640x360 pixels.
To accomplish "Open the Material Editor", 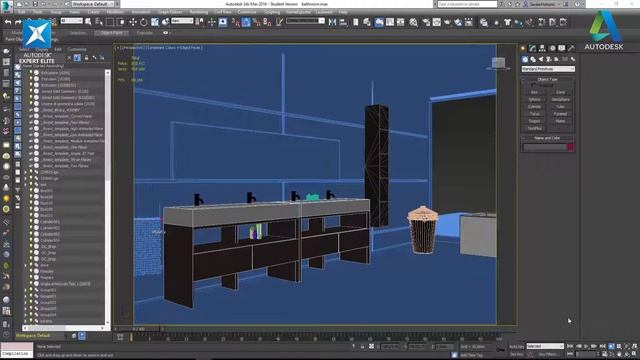I will [413, 22].
